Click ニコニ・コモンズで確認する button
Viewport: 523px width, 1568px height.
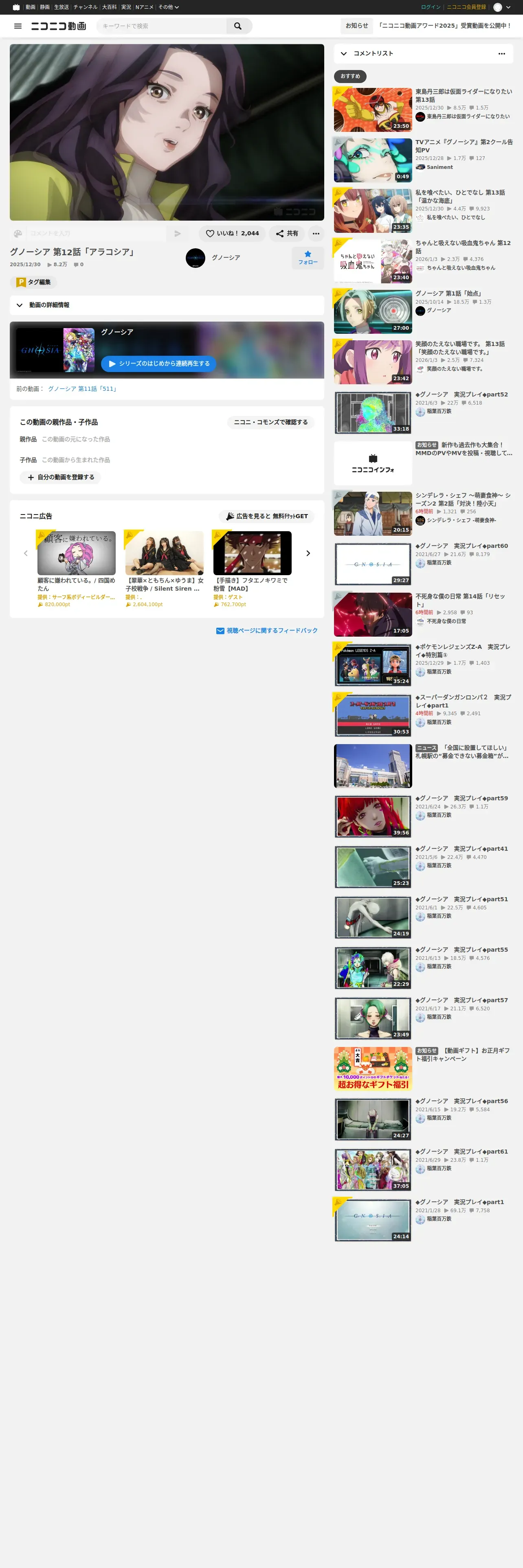(x=271, y=422)
